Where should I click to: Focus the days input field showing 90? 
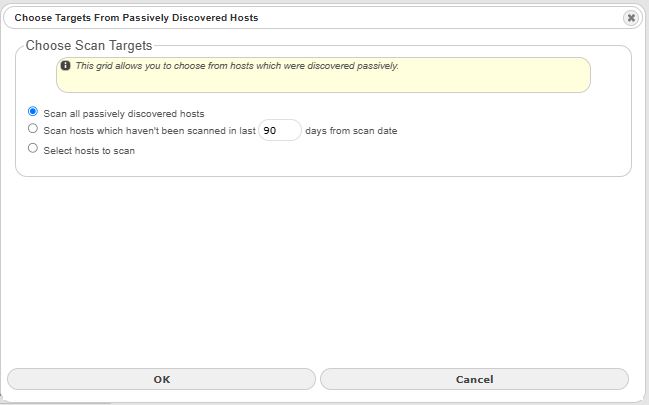point(280,130)
